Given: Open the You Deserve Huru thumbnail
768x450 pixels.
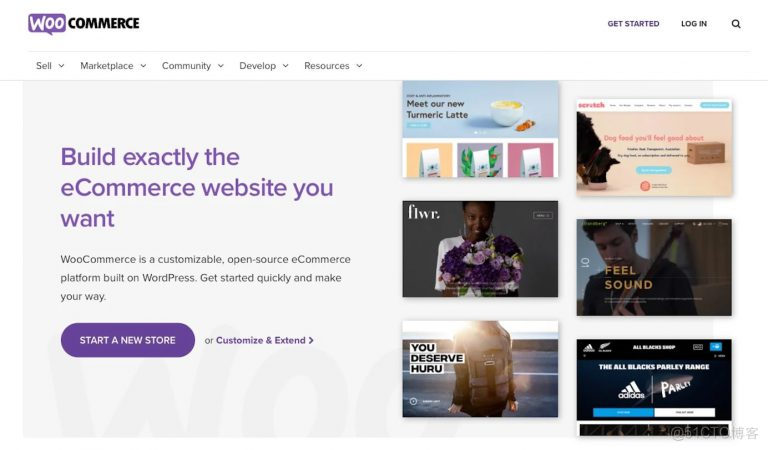Looking at the screenshot, I should click(x=480, y=368).
